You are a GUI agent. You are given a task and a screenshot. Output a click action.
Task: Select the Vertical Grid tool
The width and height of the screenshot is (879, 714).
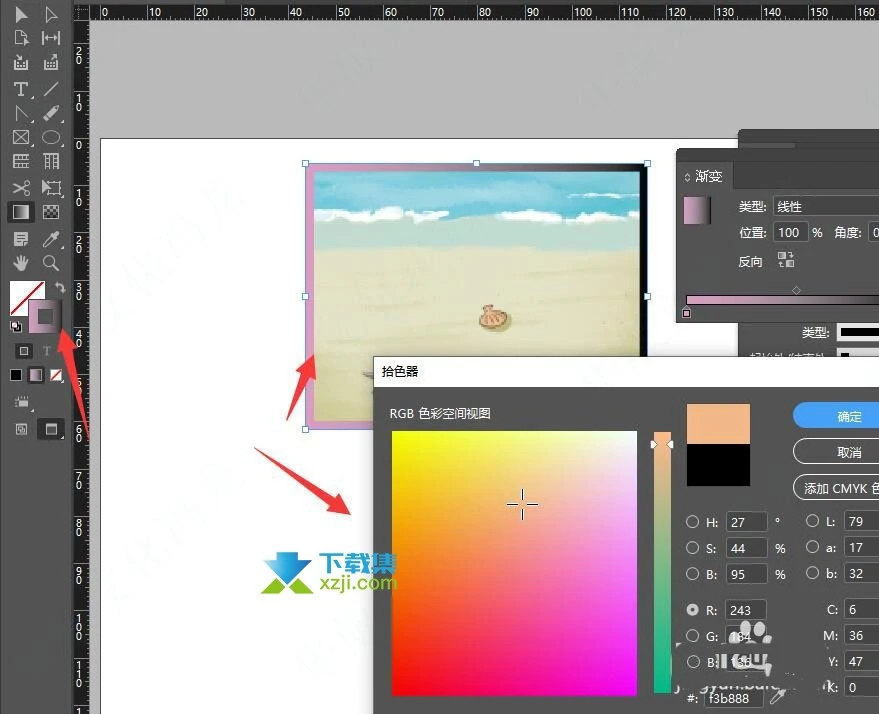[51, 161]
